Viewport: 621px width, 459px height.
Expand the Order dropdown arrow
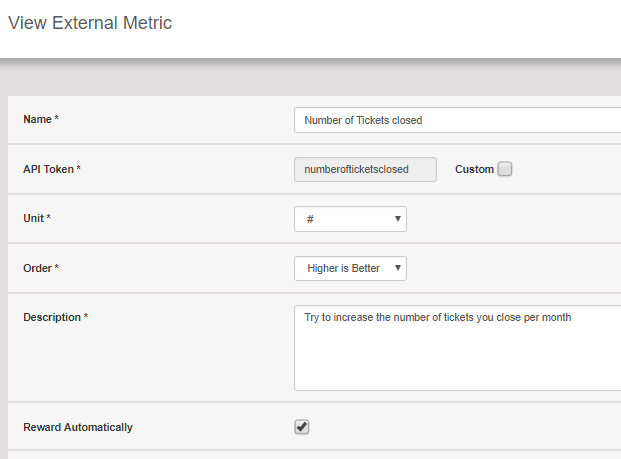tap(398, 268)
